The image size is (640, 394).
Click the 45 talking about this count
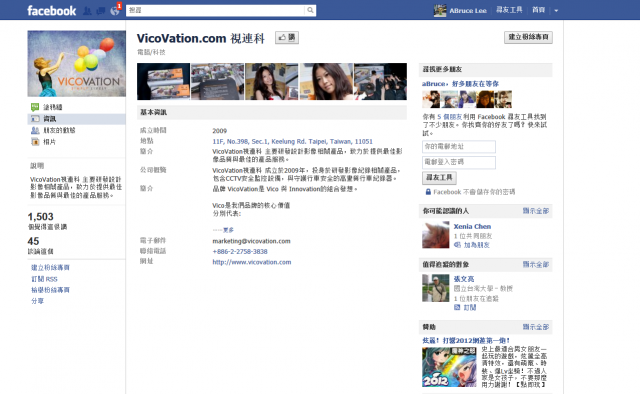33,241
